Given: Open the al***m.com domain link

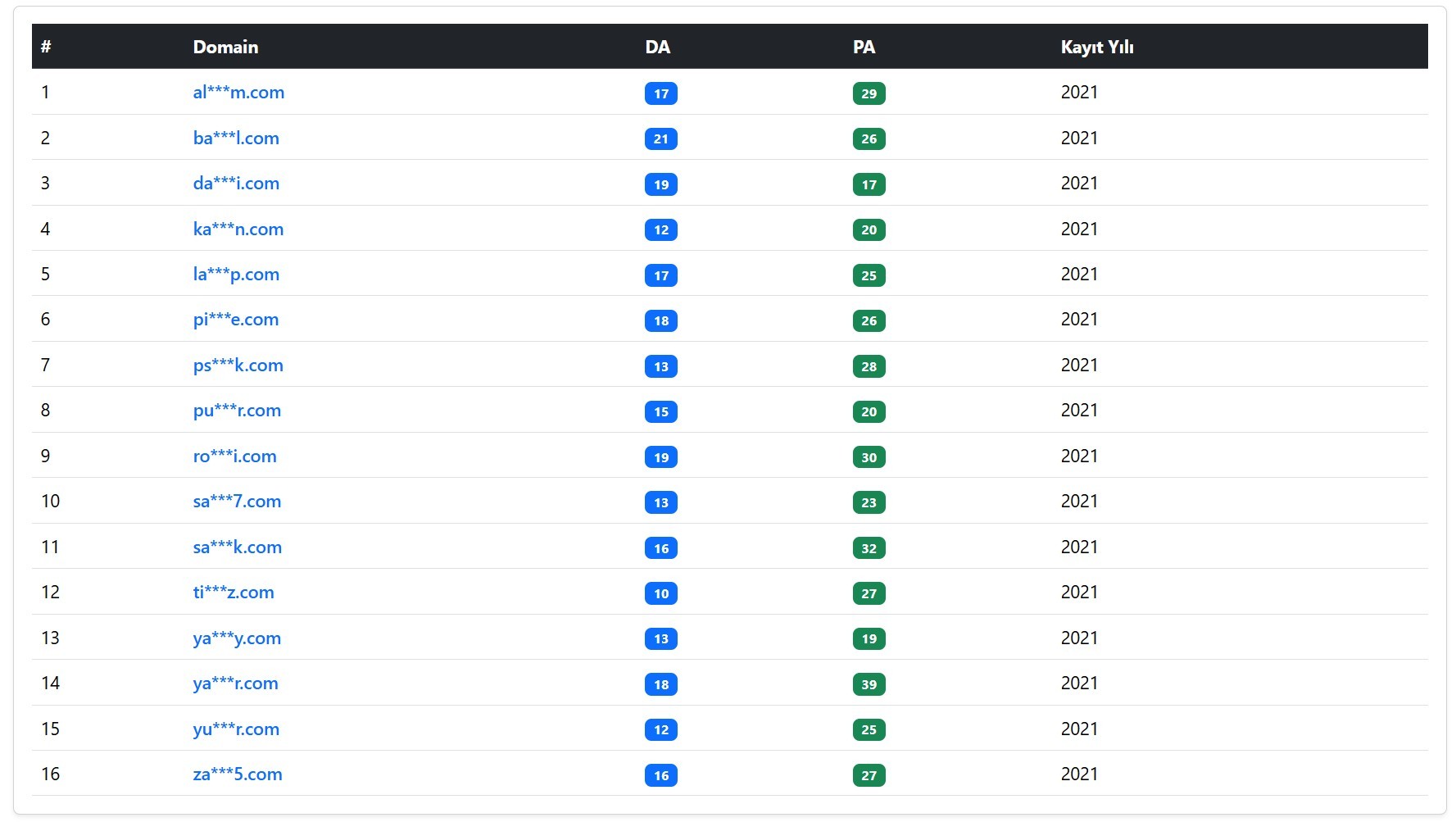Looking at the screenshot, I should pyautogui.click(x=238, y=93).
